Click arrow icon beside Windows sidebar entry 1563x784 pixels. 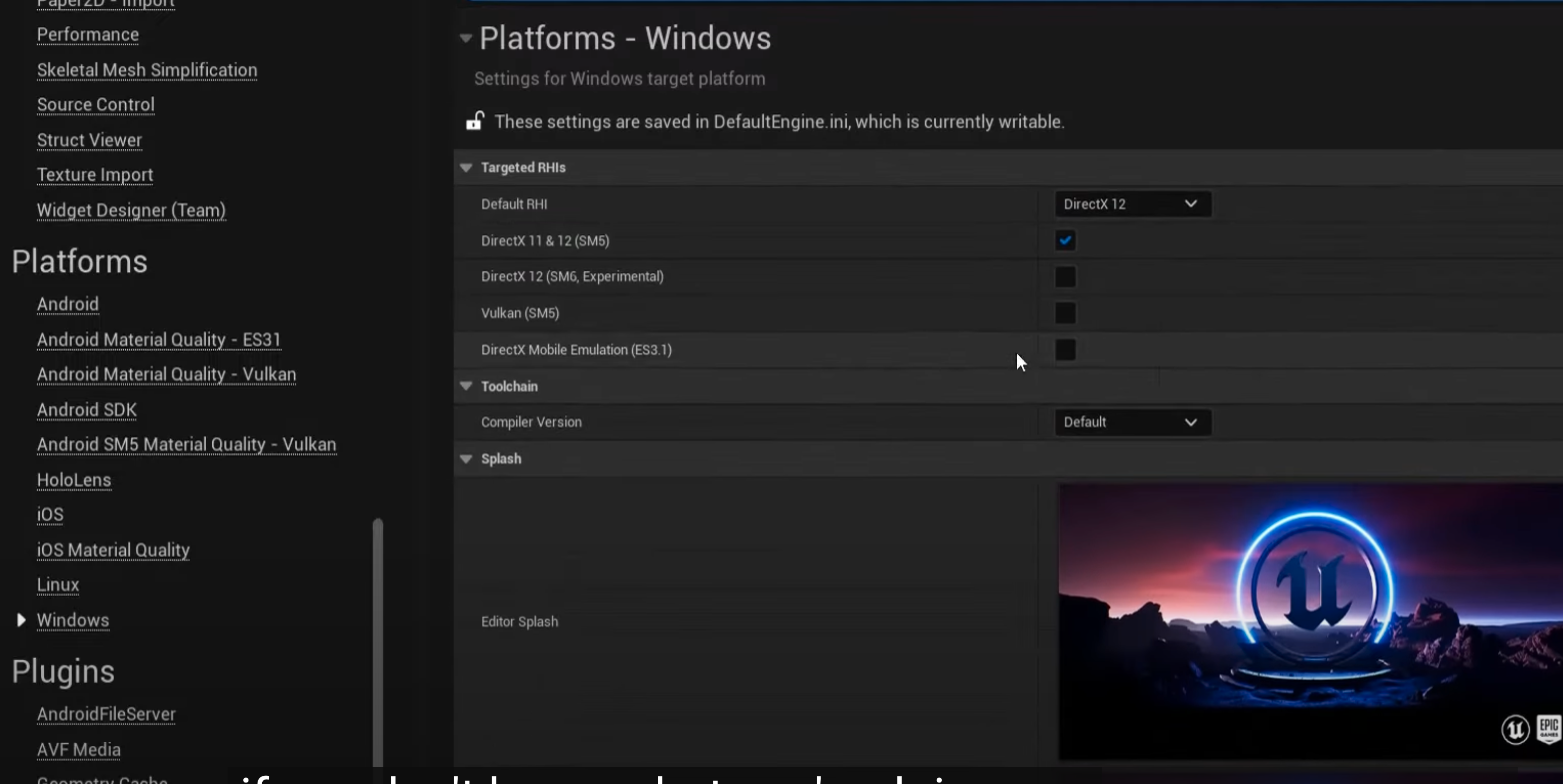pos(21,620)
